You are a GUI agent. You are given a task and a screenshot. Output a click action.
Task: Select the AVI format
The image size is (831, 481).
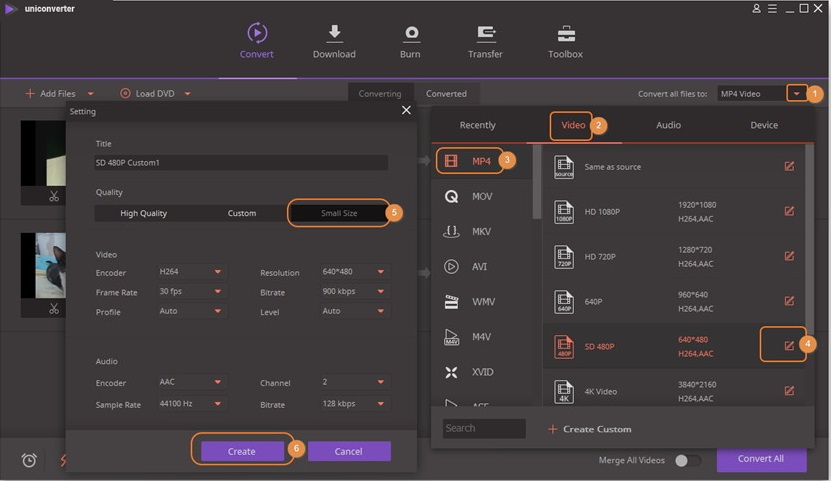coord(482,266)
